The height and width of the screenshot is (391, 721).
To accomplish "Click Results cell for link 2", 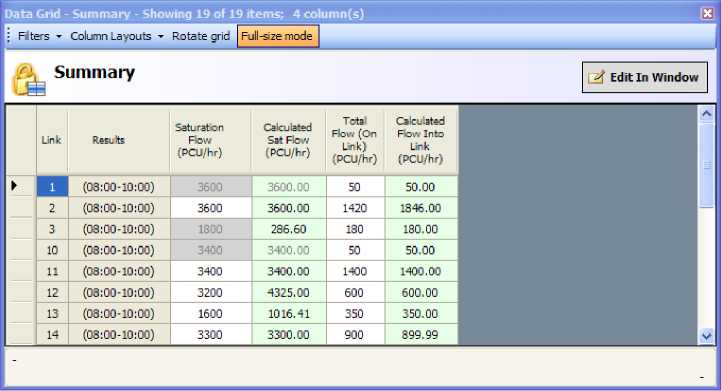I will [x=119, y=208].
